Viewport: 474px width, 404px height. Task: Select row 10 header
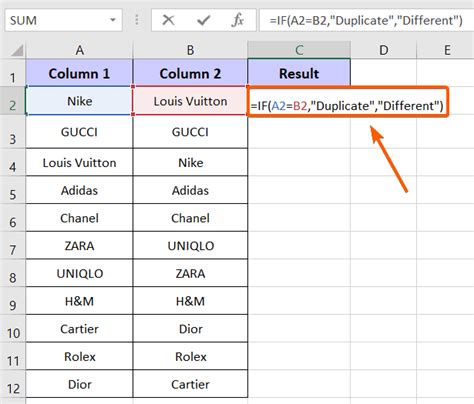click(x=13, y=329)
